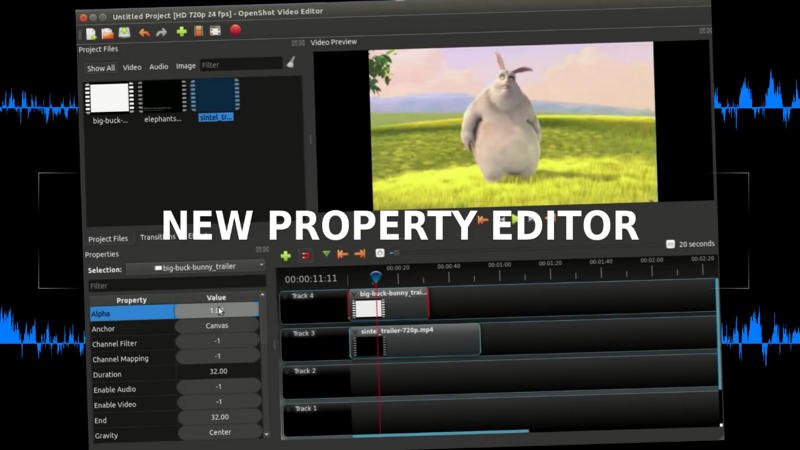Click the timeline zoom icon beside 20 seconds

tap(670, 244)
